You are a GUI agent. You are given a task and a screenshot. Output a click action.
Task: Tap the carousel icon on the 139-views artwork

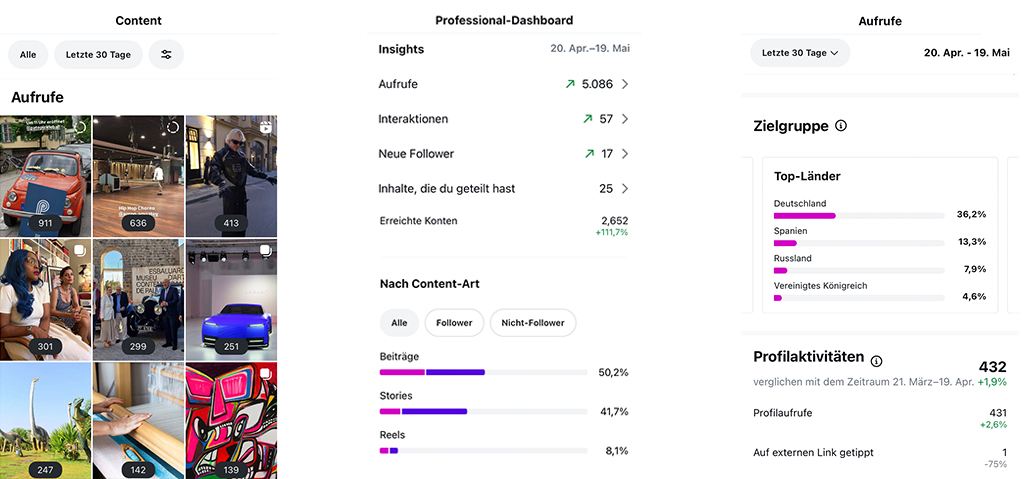[266, 373]
